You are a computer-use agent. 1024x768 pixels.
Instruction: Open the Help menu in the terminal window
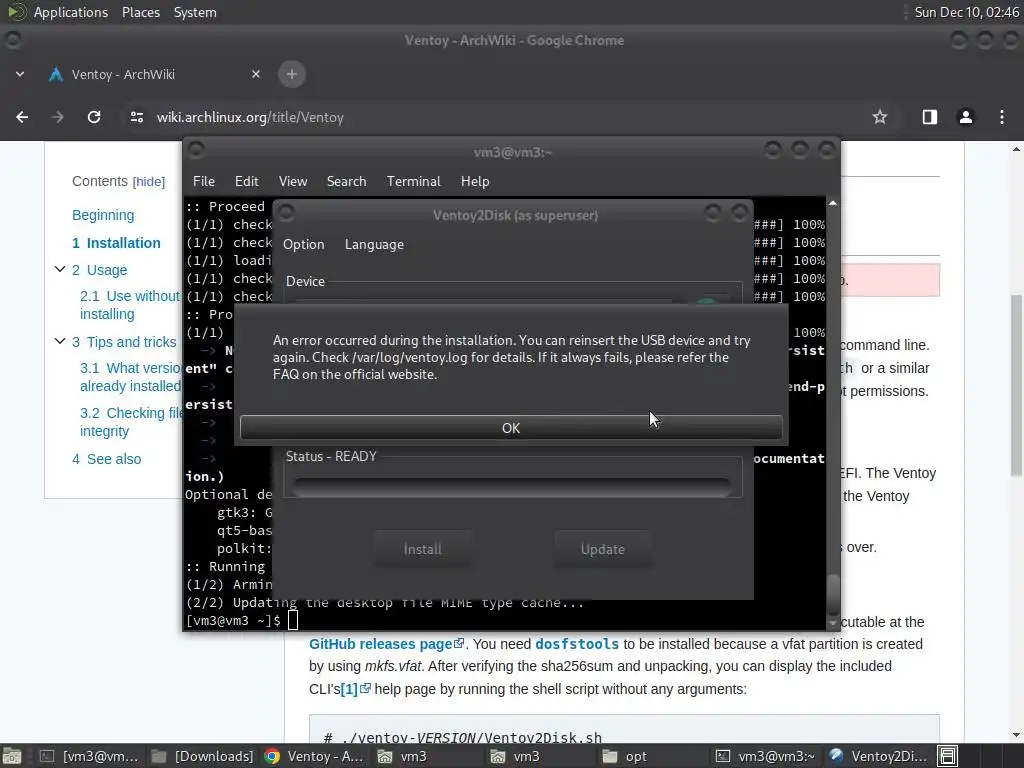click(475, 181)
